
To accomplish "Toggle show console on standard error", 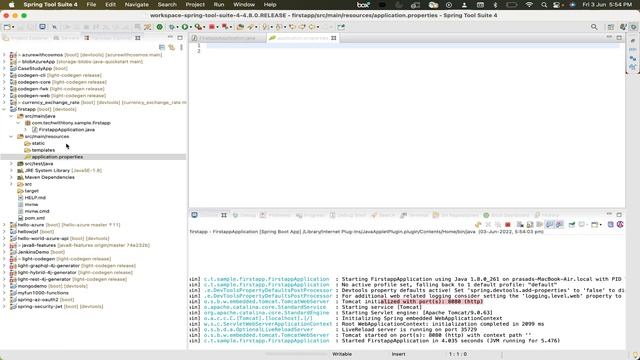I will 560,224.
